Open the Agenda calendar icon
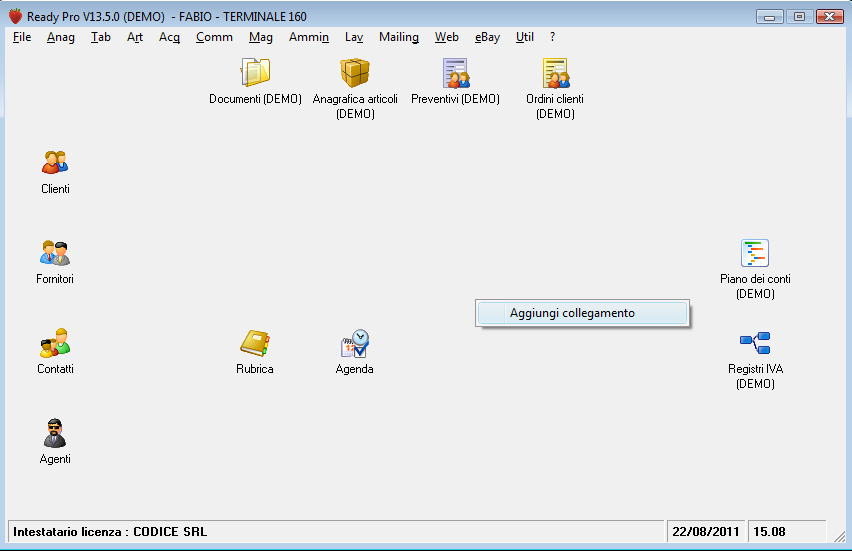The image size is (852, 551). tap(355, 343)
